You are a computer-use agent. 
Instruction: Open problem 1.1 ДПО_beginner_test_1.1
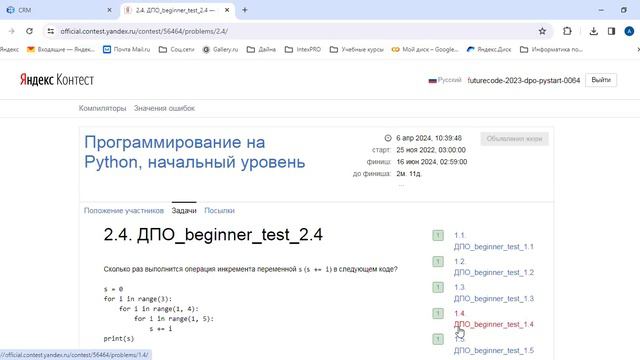click(x=494, y=241)
